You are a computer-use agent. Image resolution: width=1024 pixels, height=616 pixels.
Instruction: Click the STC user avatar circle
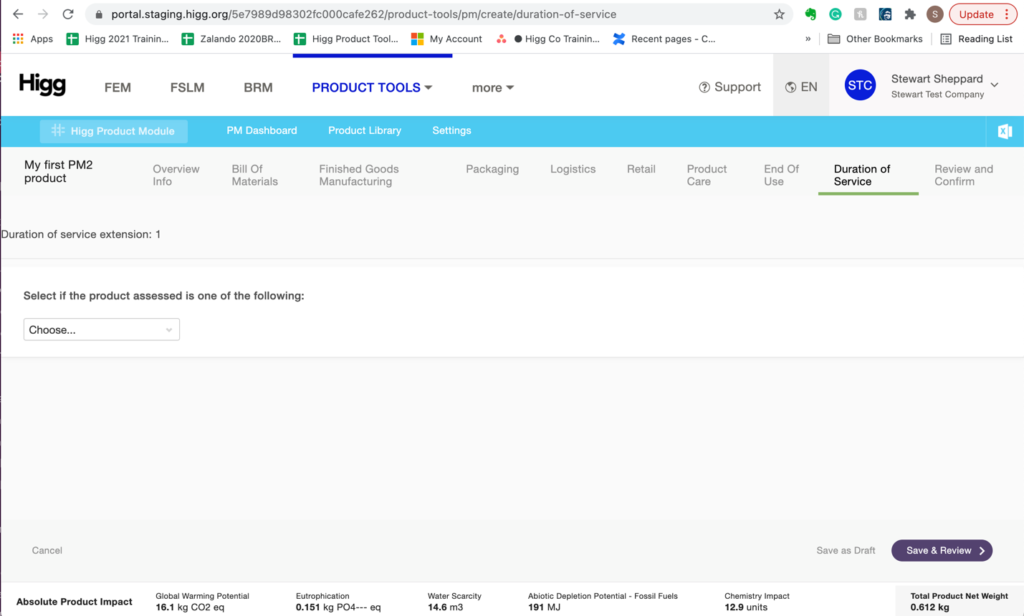(x=860, y=85)
